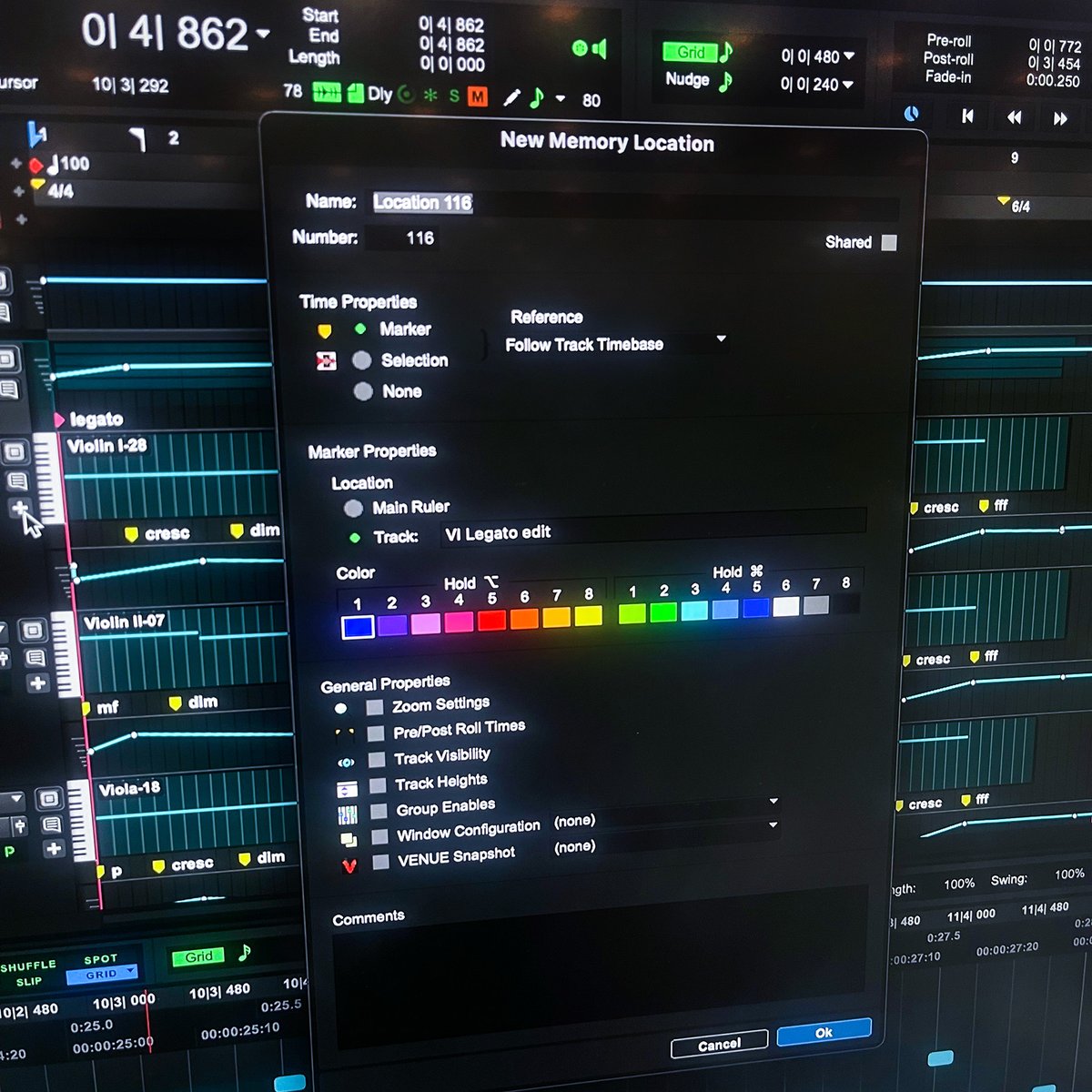Click the red VENUE snapshot icon
Viewport: 1092px width, 1092px height.
click(349, 865)
